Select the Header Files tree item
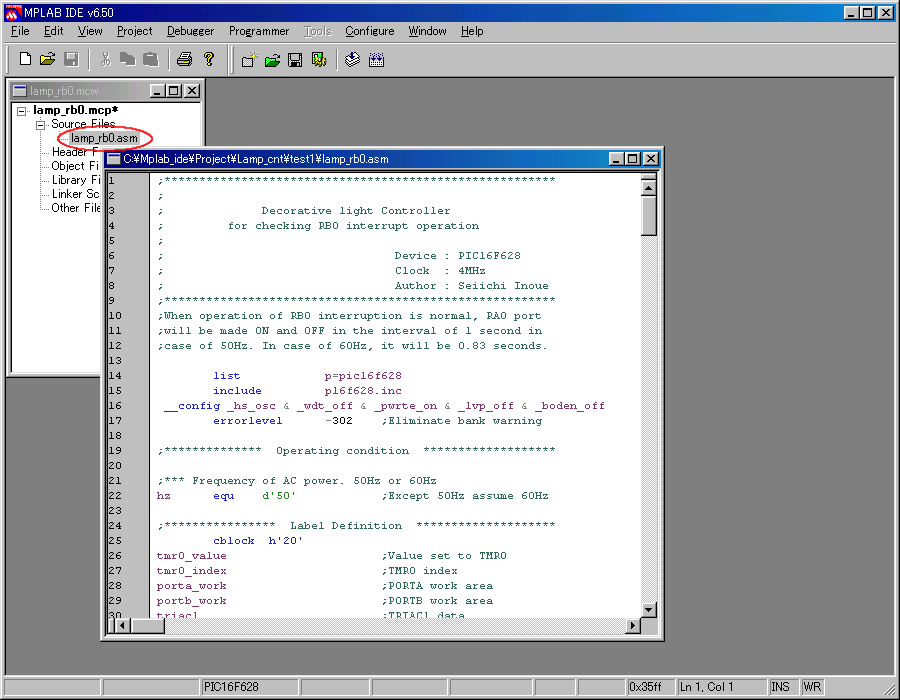Viewport: 900px width, 700px height. pyautogui.click(x=75, y=152)
